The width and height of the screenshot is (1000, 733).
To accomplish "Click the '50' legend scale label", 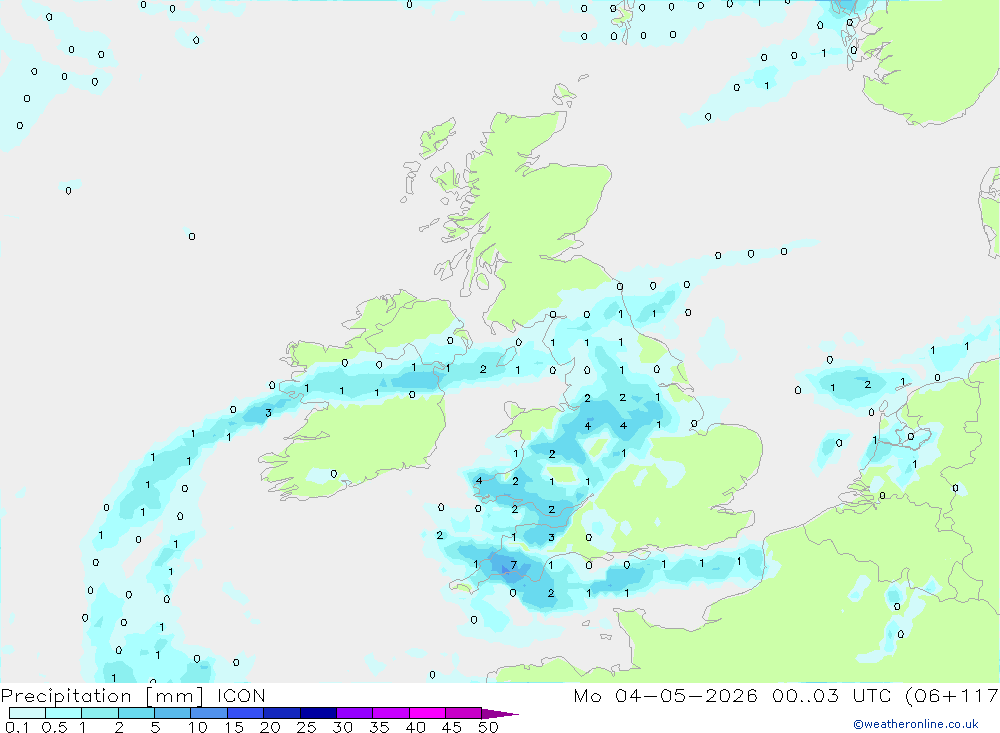I will (x=488, y=727).
